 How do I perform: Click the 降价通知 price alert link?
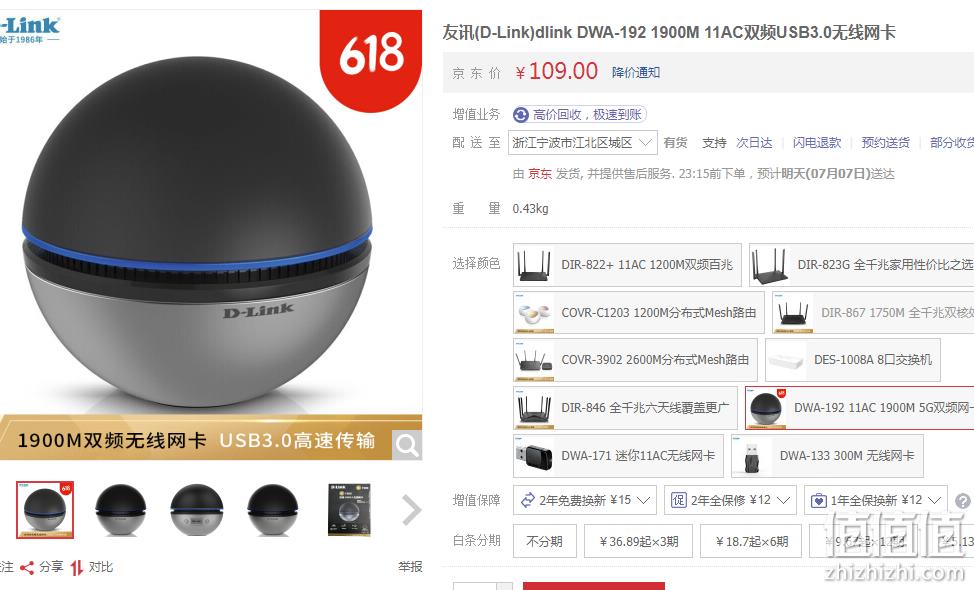point(635,73)
